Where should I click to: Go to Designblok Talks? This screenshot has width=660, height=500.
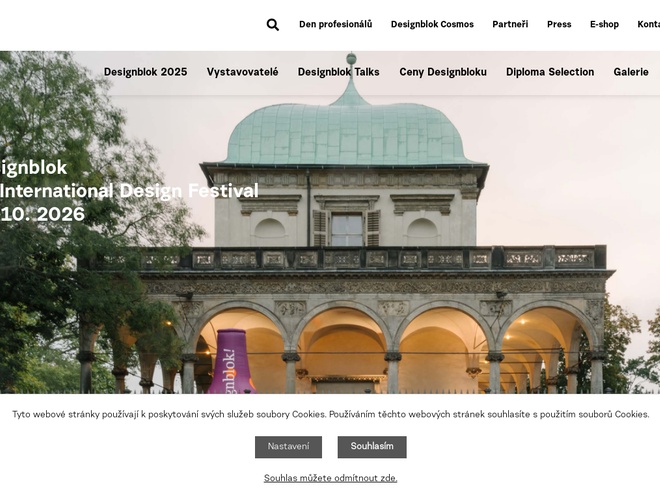[x=338, y=72]
